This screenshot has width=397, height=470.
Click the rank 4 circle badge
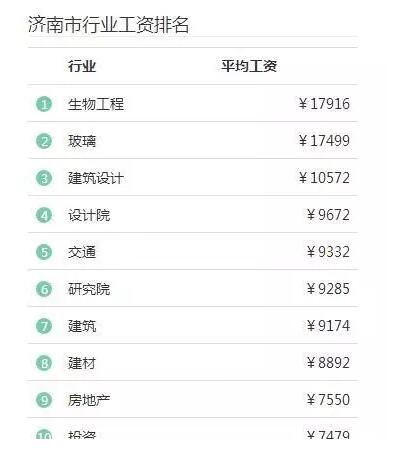click(x=44, y=215)
